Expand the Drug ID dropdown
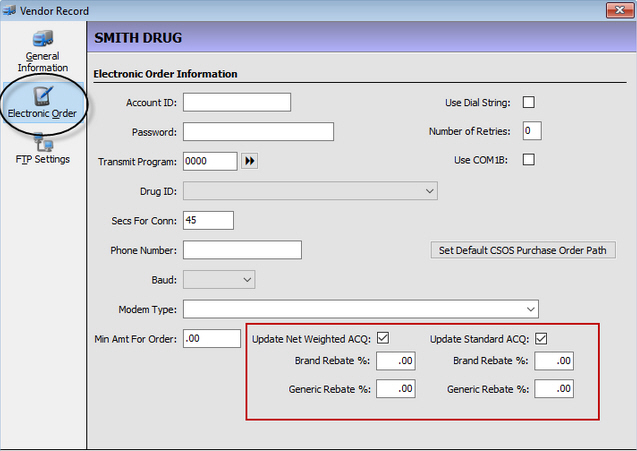The height and width of the screenshot is (451, 637). (x=429, y=191)
